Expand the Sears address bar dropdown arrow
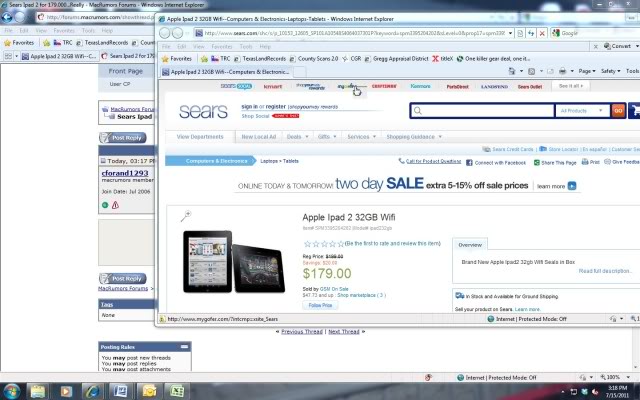 point(510,33)
